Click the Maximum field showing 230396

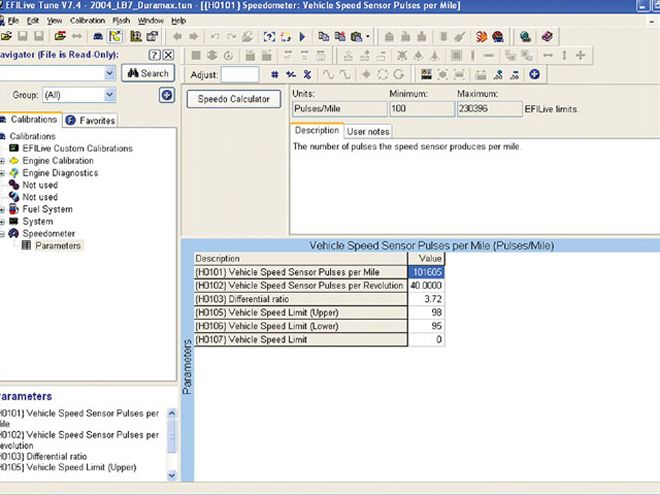[490, 109]
